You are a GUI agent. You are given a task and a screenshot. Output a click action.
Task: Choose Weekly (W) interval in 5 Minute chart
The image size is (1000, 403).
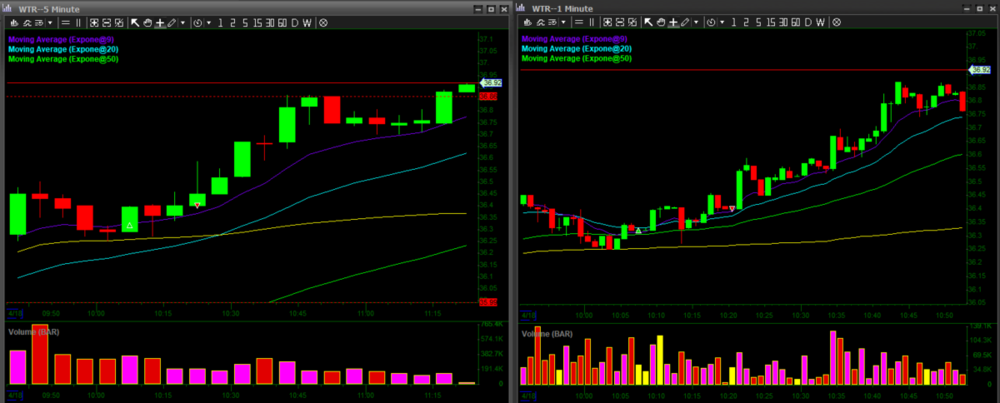[x=307, y=22]
